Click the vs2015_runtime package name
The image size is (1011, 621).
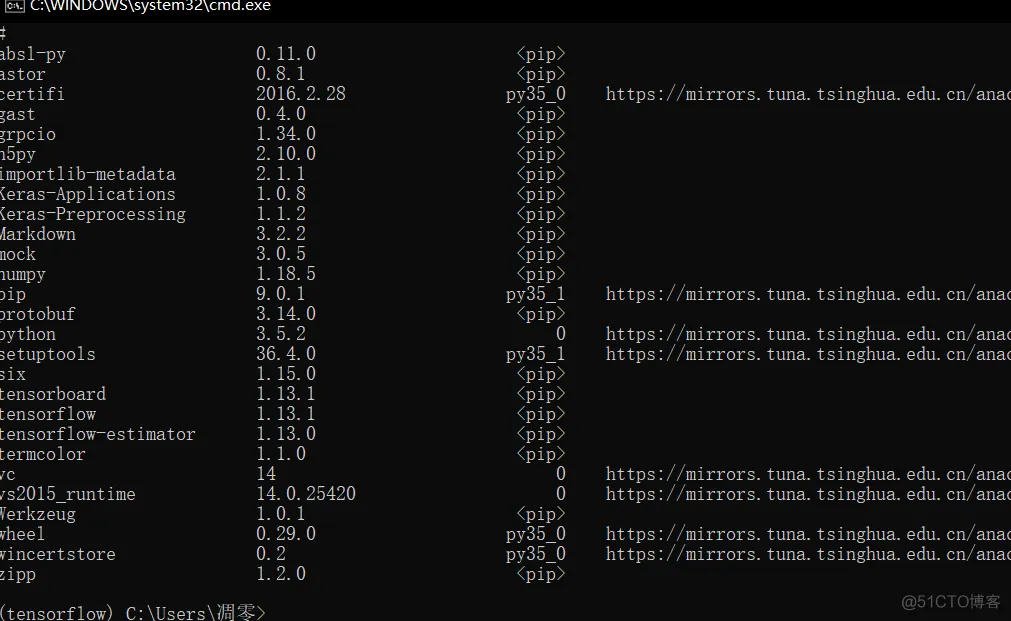click(x=68, y=494)
